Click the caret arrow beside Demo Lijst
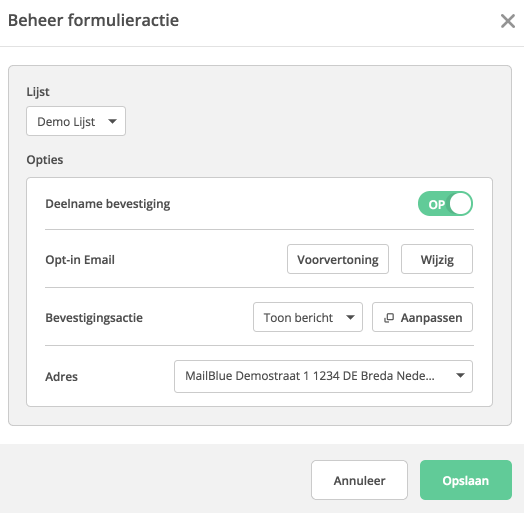Viewport: 524px width, 513px height. click(x=113, y=121)
